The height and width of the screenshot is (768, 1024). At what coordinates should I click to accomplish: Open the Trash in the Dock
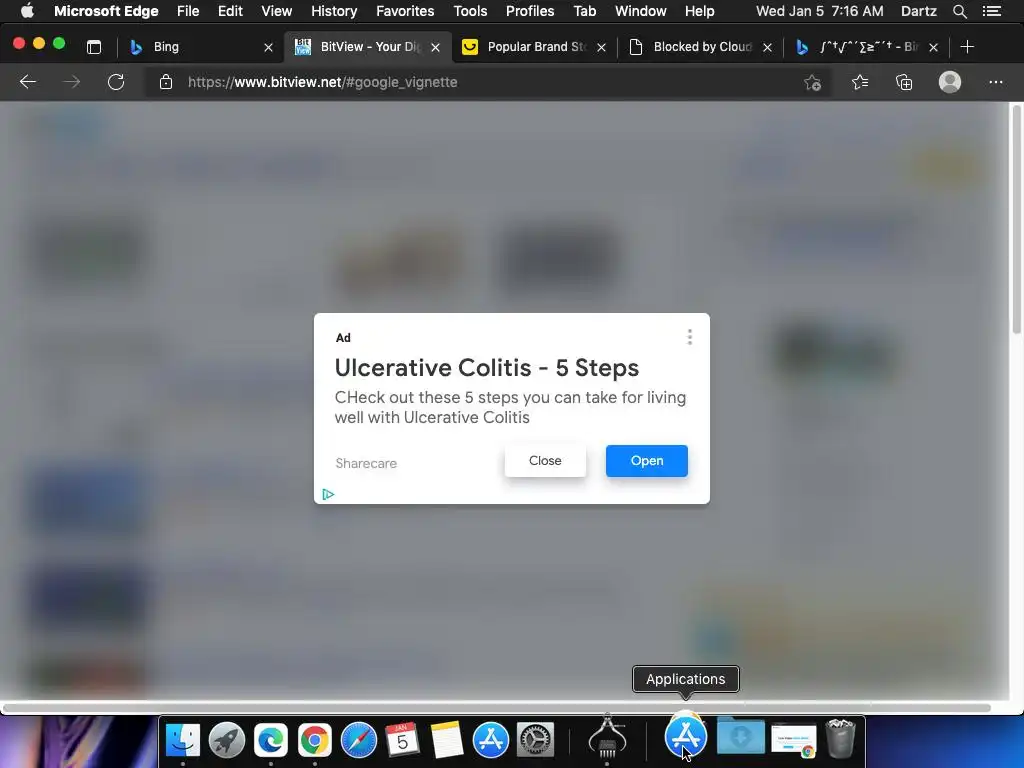point(840,739)
